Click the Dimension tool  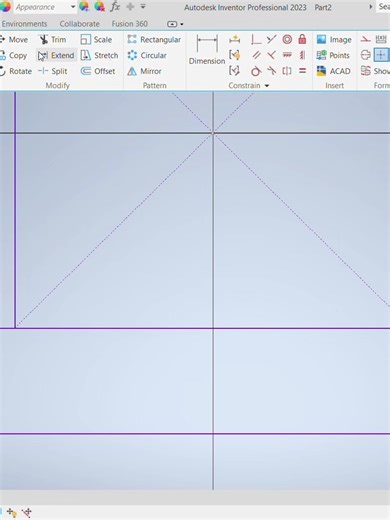[x=207, y=50]
